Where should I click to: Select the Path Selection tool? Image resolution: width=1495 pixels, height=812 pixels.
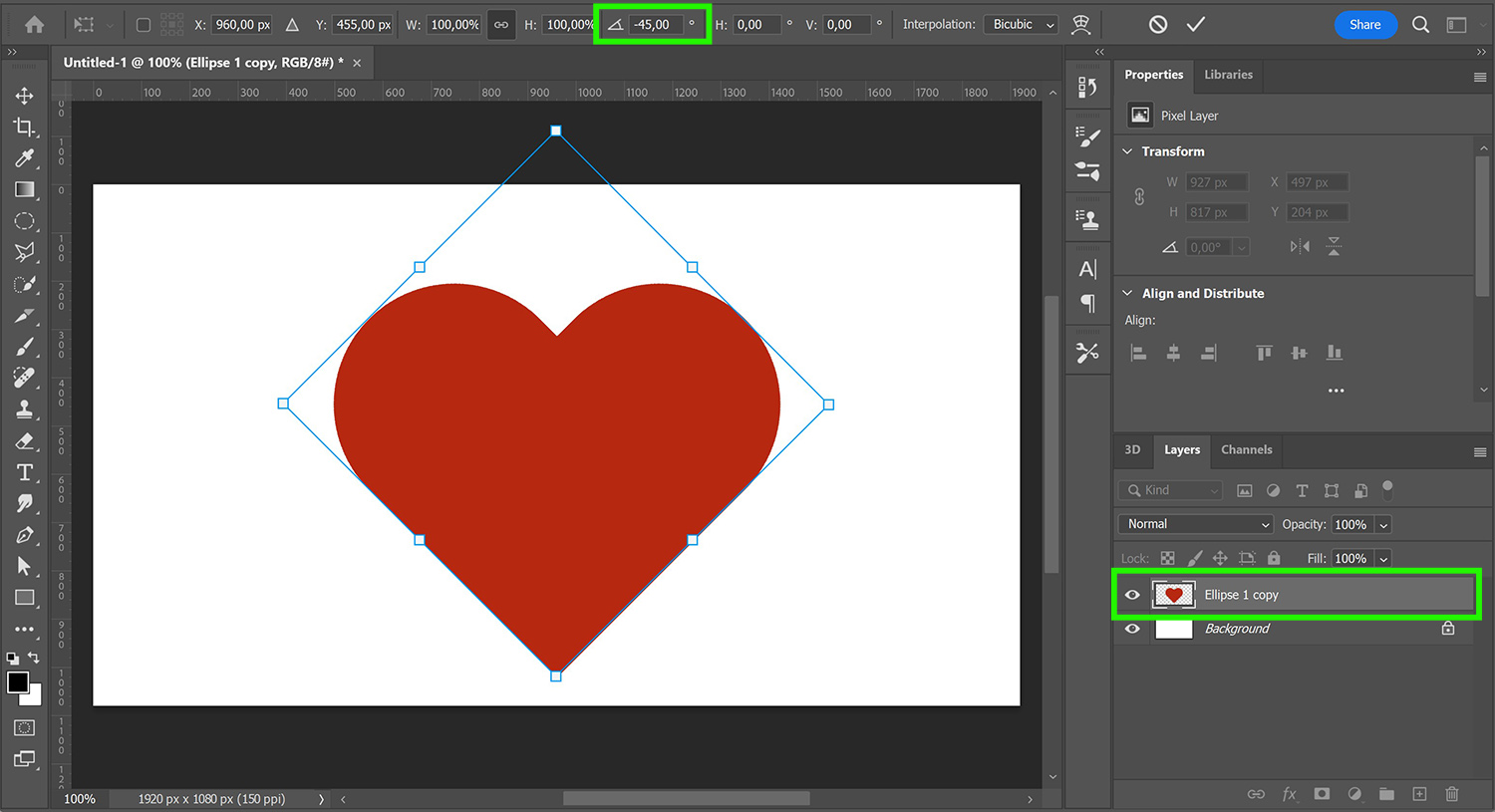click(24, 566)
